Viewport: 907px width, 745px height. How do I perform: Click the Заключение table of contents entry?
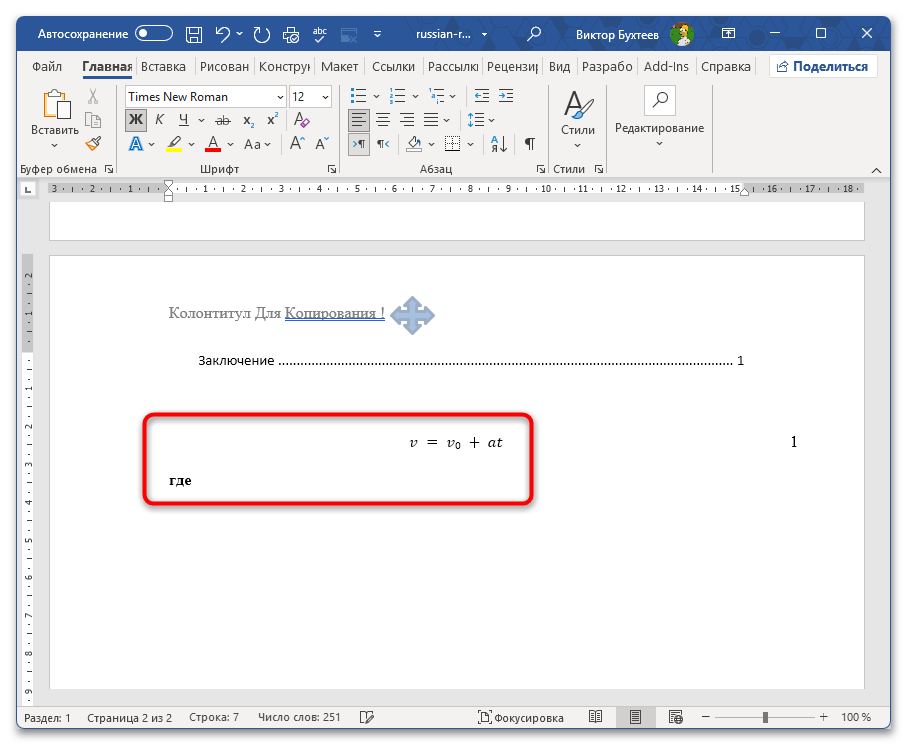(471, 360)
